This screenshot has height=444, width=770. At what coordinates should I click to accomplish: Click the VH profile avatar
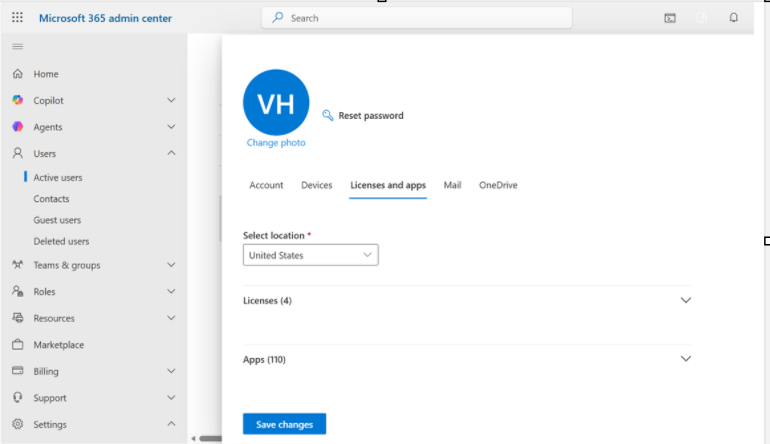(276, 102)
